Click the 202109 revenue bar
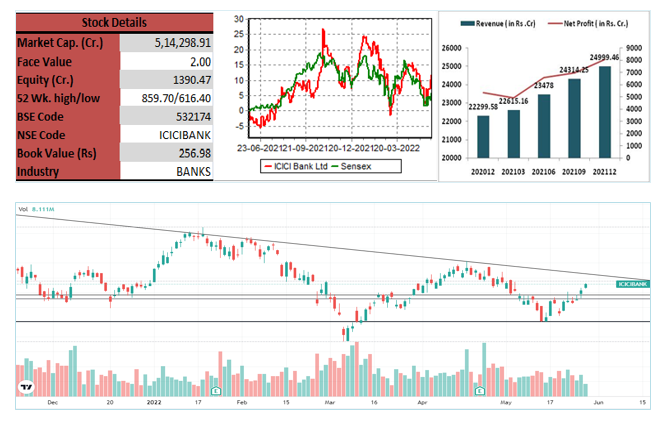The height and width of the screenshot is (423, 663). (574, 118)
